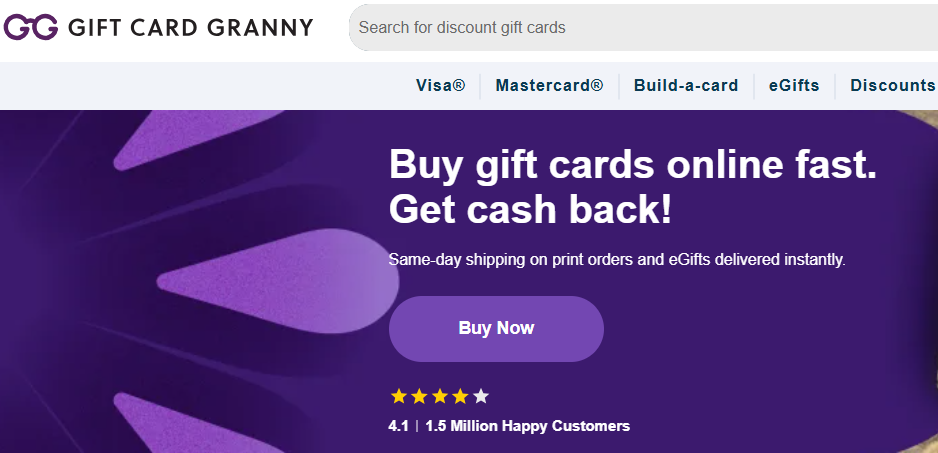This screenshot has width=938, height=453.
Task: Go to the Build-a-card section
Action: tap(686, 85)
